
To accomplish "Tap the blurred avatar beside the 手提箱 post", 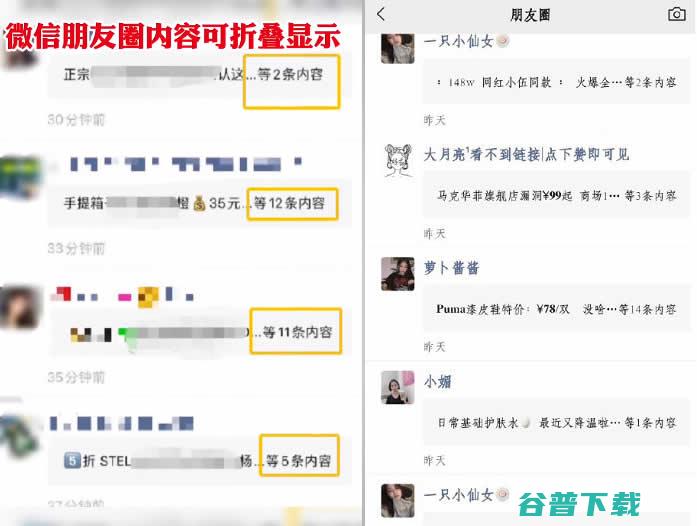I will click(x=20, y=177).
